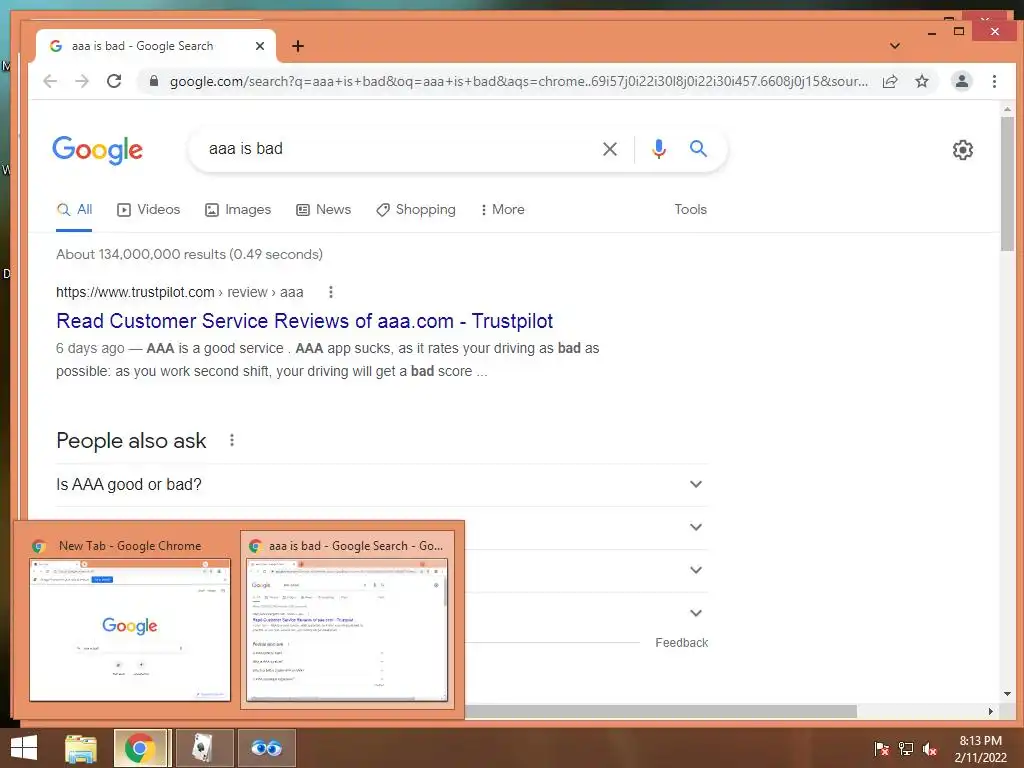Open the Chrome profile avatar

961,81
